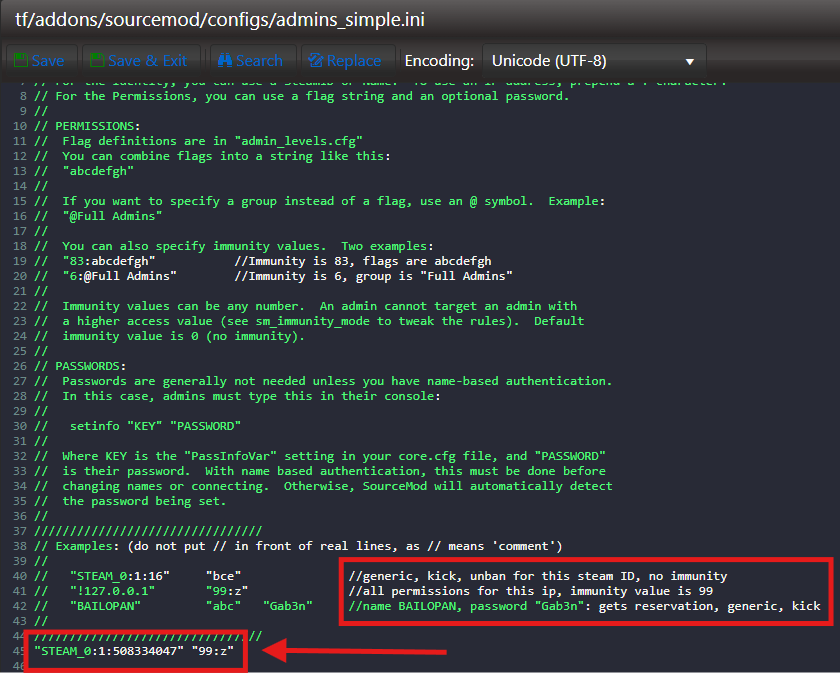Click "@Full Admins" on line 16
This screenshot has height=673, width=840.
(x=112, y=216)
